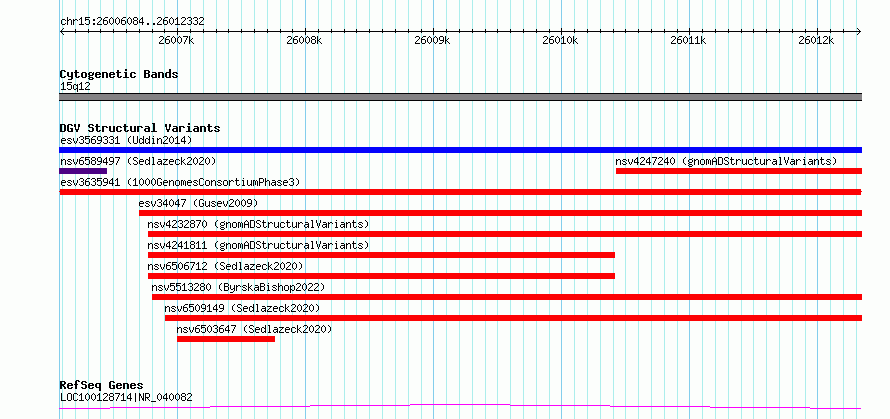
Task: Open the esv34047 (Gusev2009) label
Action: 198,203
